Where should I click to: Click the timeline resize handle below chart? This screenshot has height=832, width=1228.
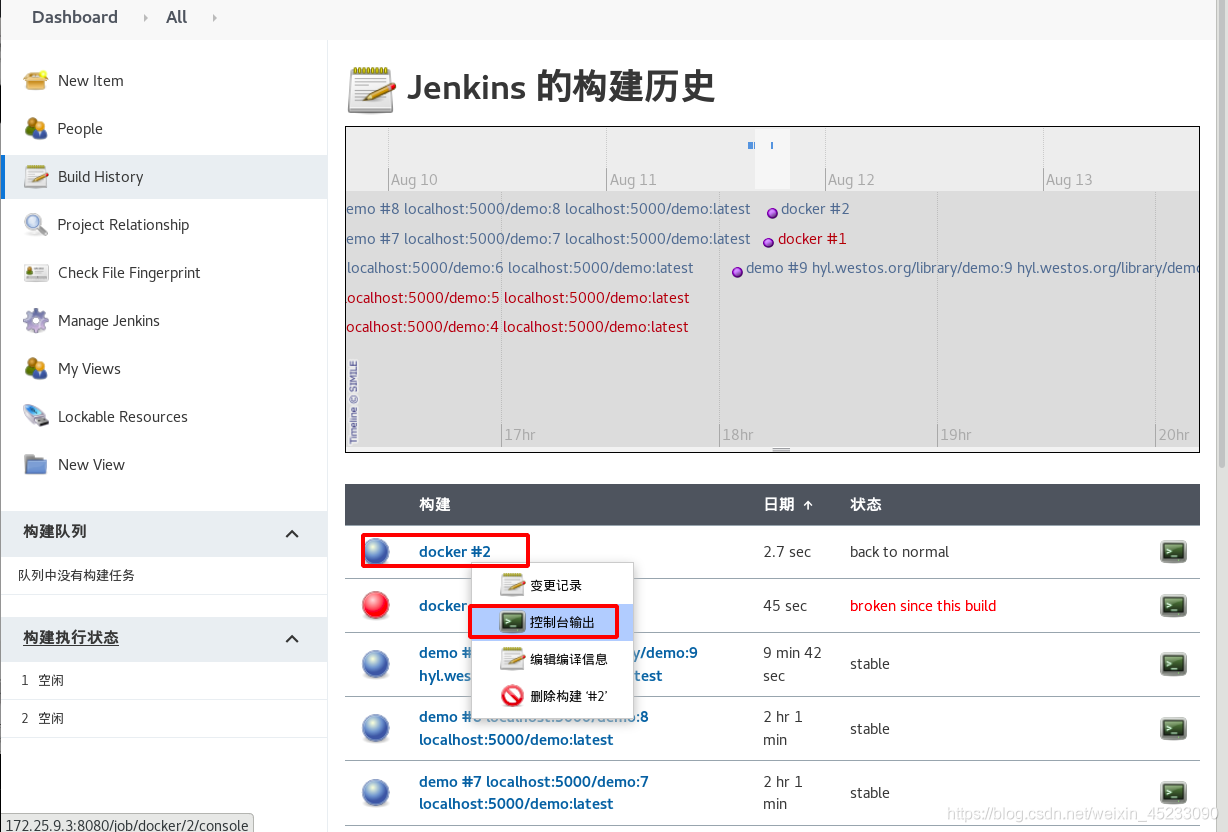pyautogui.click(x=781, y=450)
